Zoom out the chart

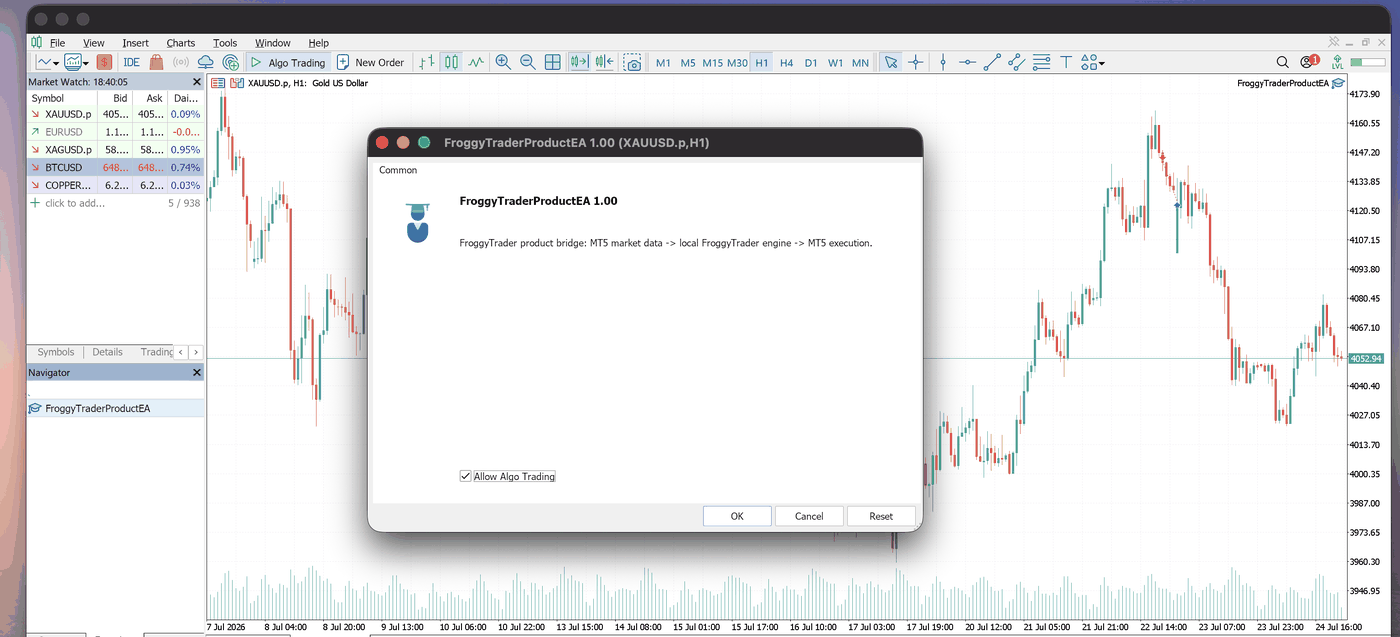pyautogui.click(x=527, y=62)
